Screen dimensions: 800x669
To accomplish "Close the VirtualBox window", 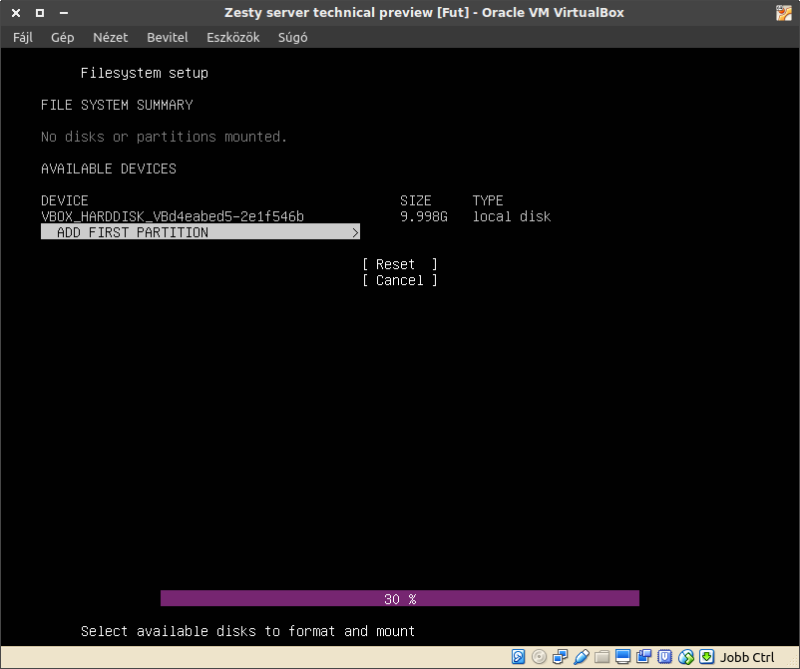I will (16, 13).
